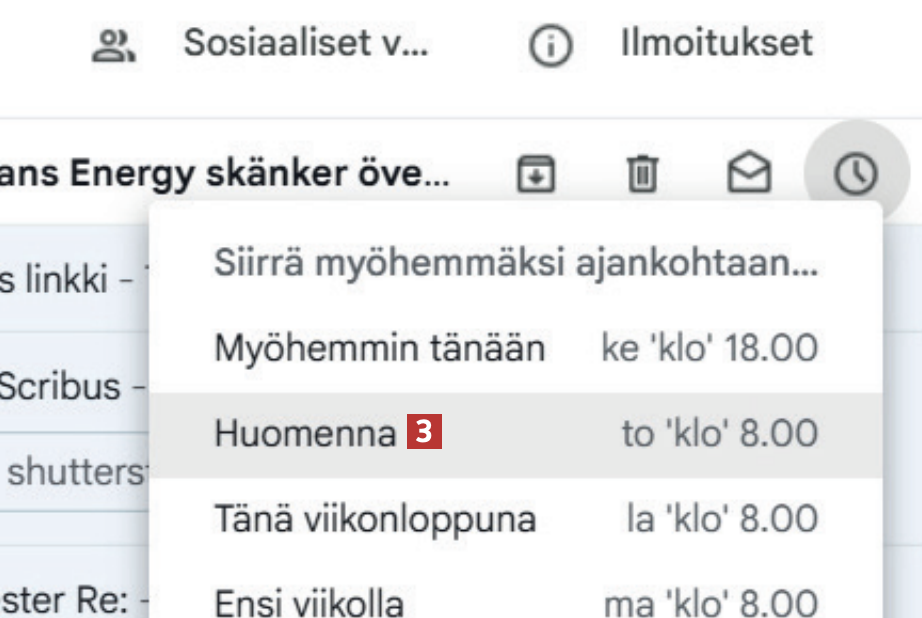Click the snooze clock icon
Screen dimensions: 922x618
856,176
